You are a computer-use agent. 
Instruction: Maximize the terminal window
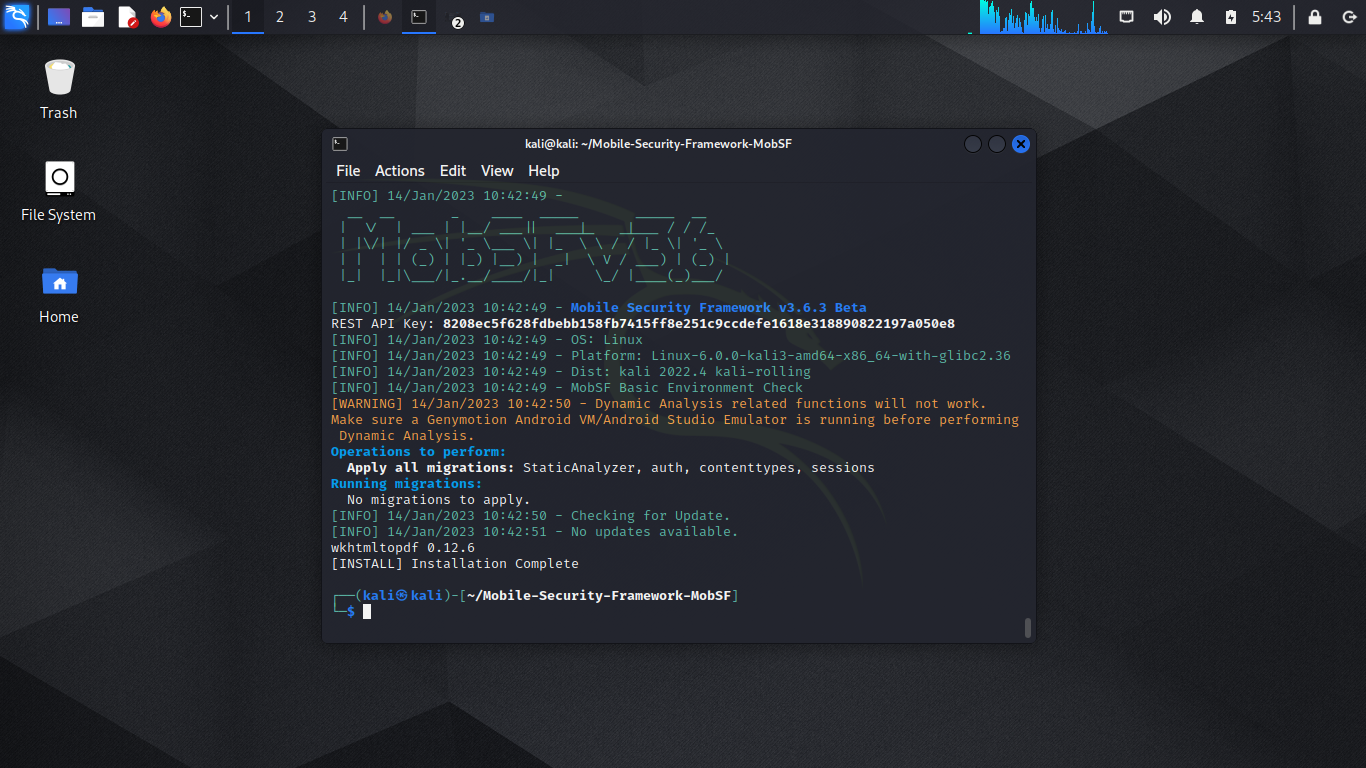pyautogui.click(x=997, y=144)
